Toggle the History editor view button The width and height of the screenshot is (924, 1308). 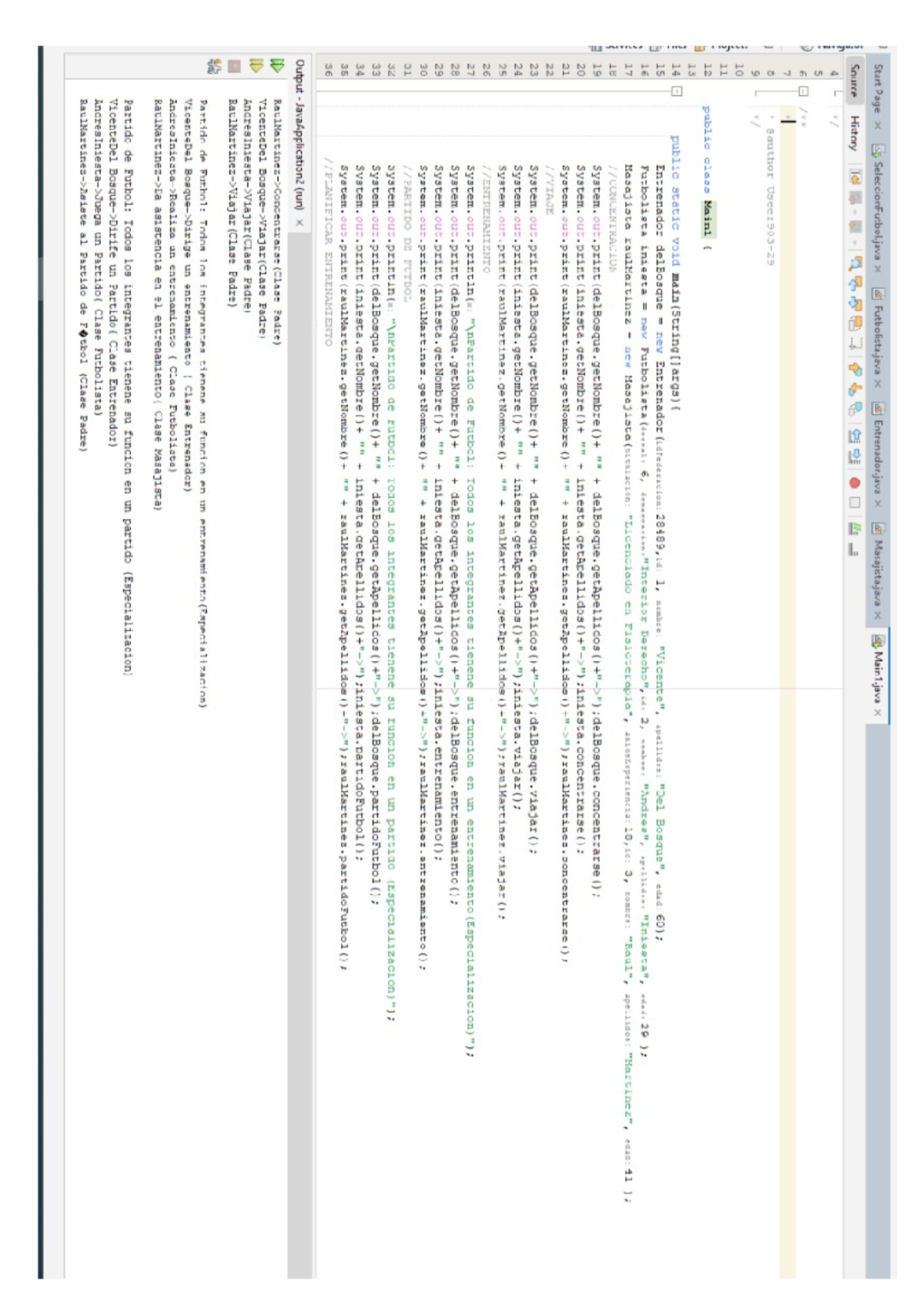[855, 132]
